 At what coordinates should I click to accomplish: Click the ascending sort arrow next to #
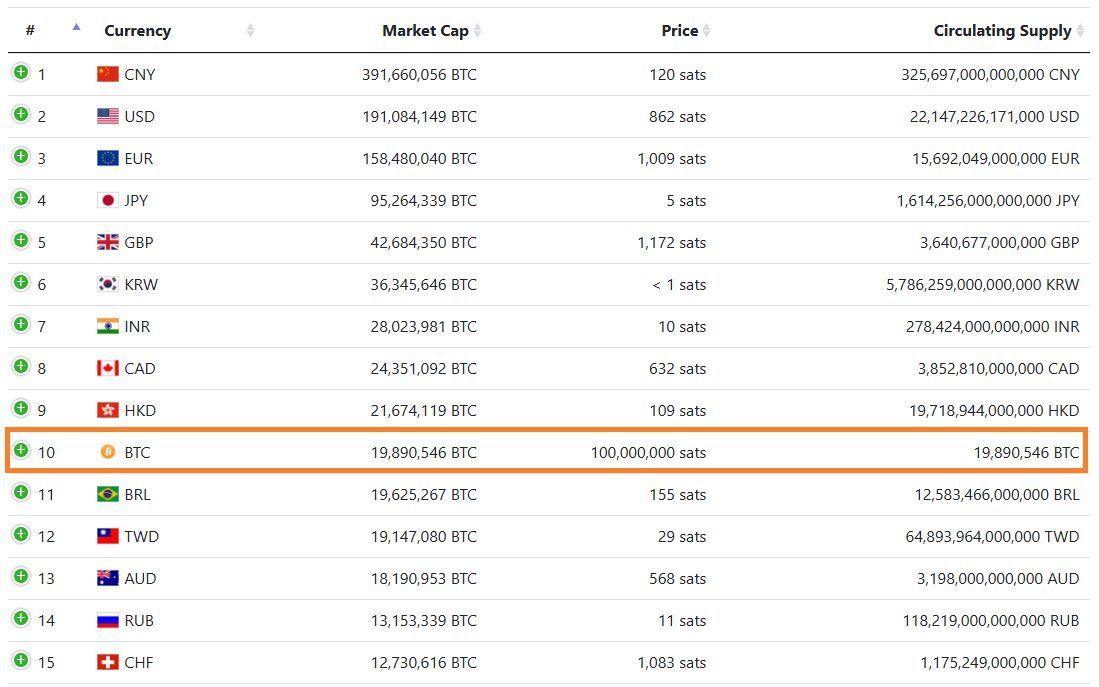[76, 27]
